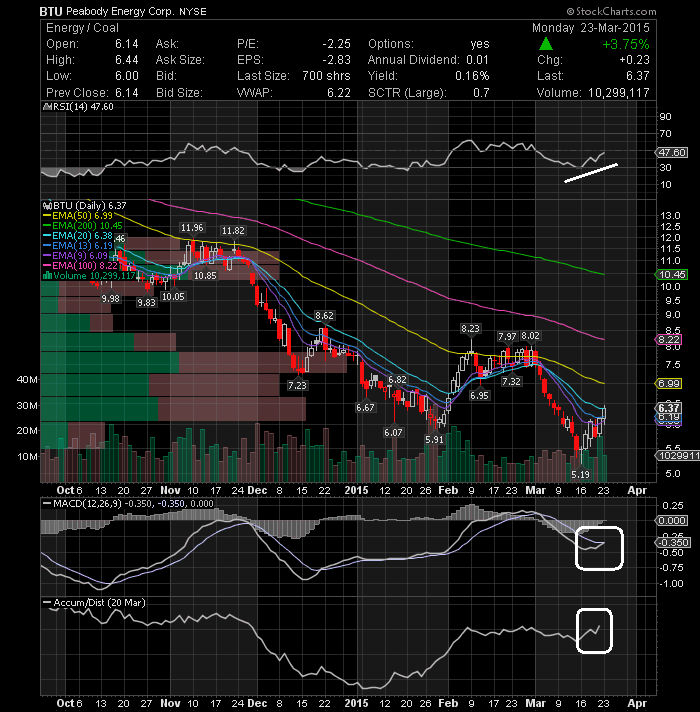Click the 5.91 price low label
This screenshot has width=700, height=712.
coord(434,439)
